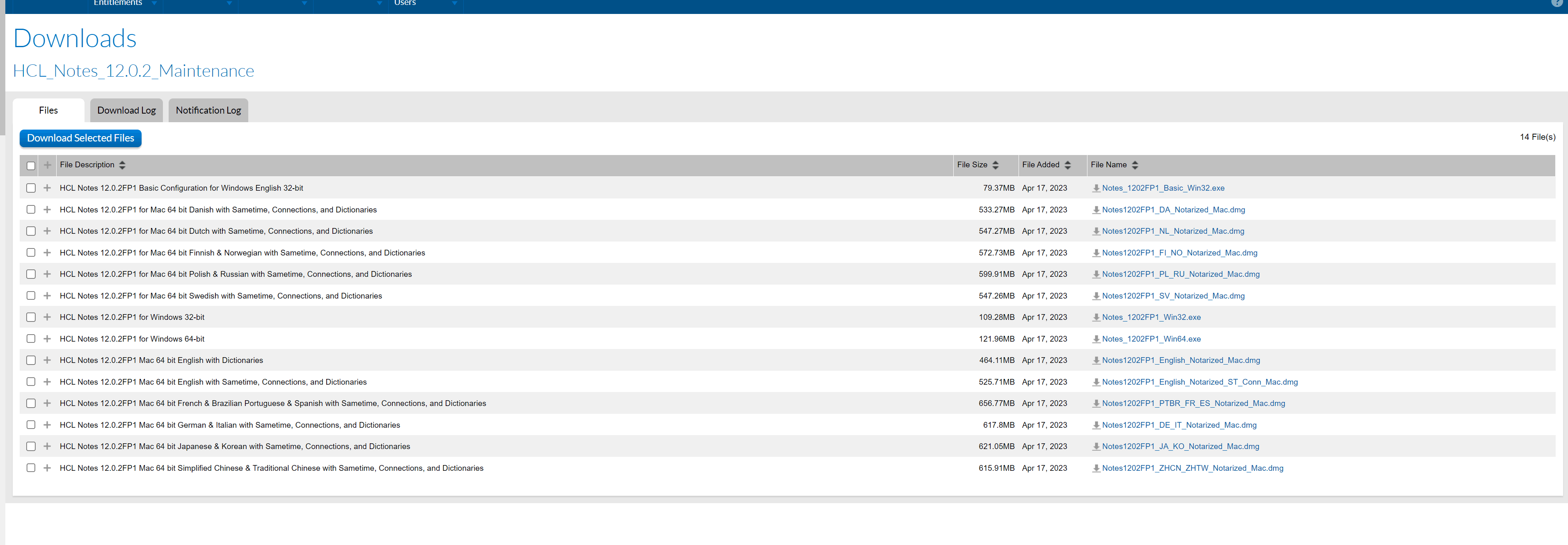
Task: Check Simplified Chinese & Traditional Chinese file
Action: click(31, 468)
